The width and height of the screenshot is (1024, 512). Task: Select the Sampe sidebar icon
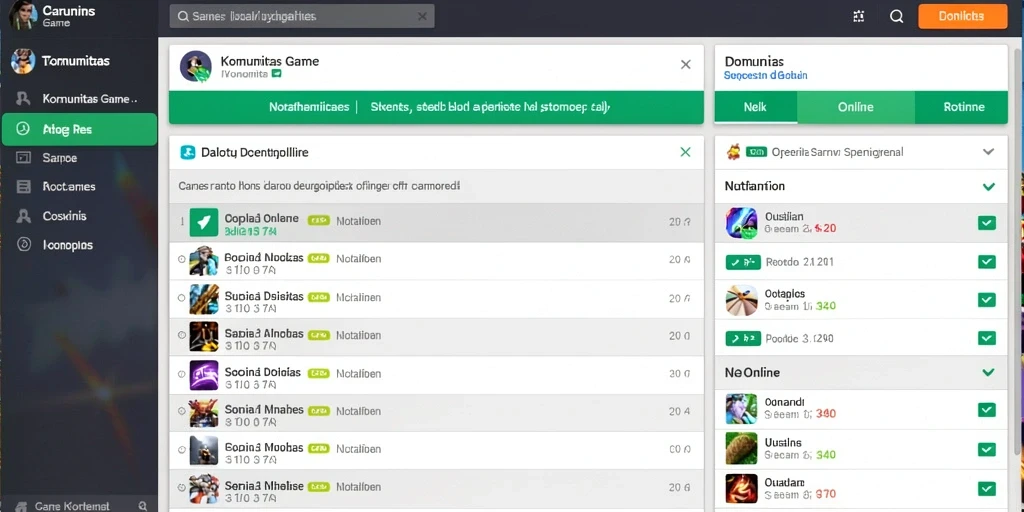click(x=24, y=157)
